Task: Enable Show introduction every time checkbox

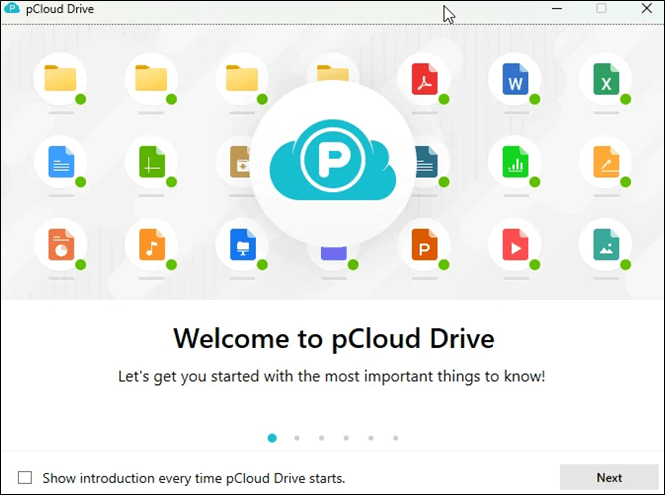Action: tap(25, 478)
